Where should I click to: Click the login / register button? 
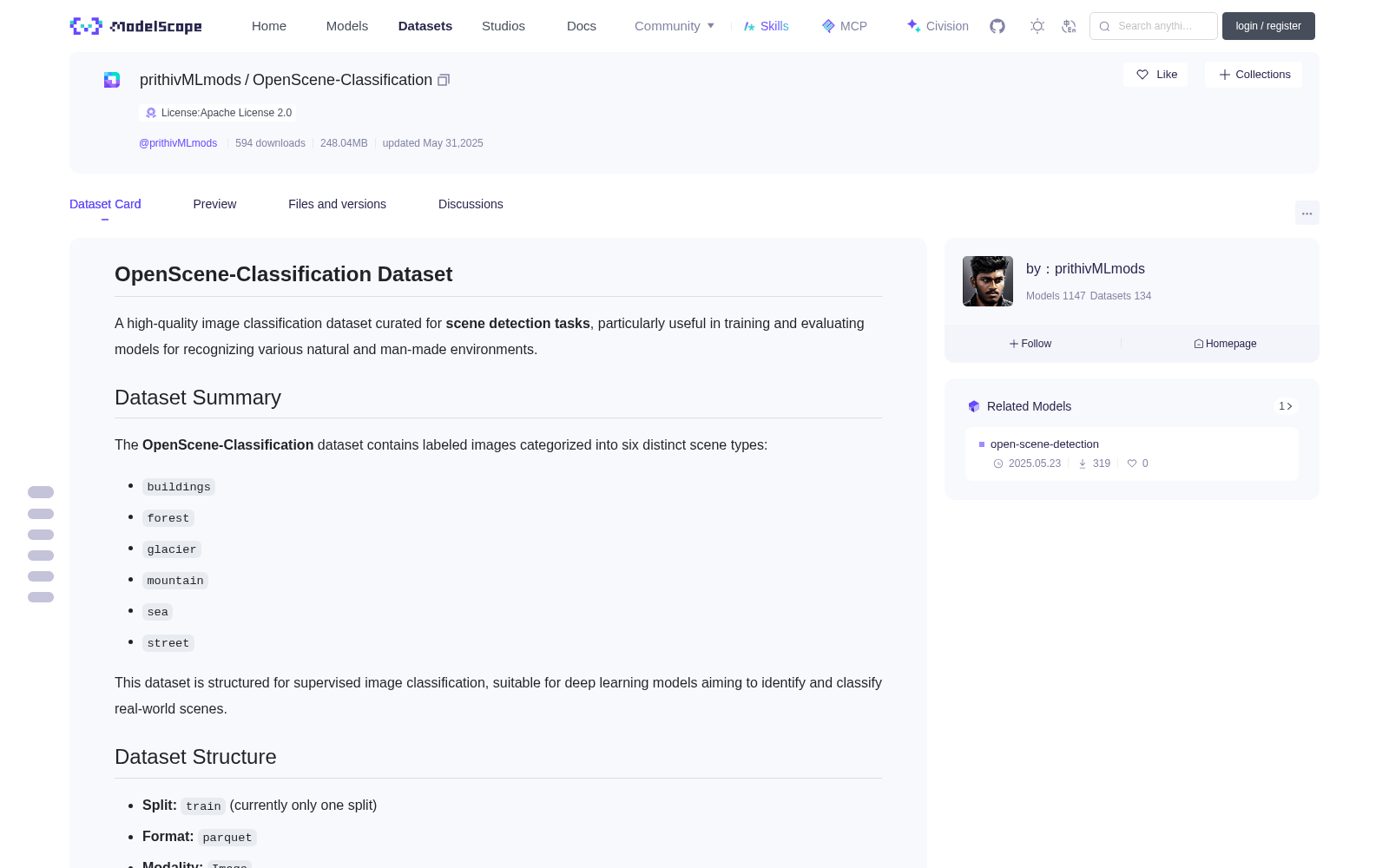tap(1268, 26)
